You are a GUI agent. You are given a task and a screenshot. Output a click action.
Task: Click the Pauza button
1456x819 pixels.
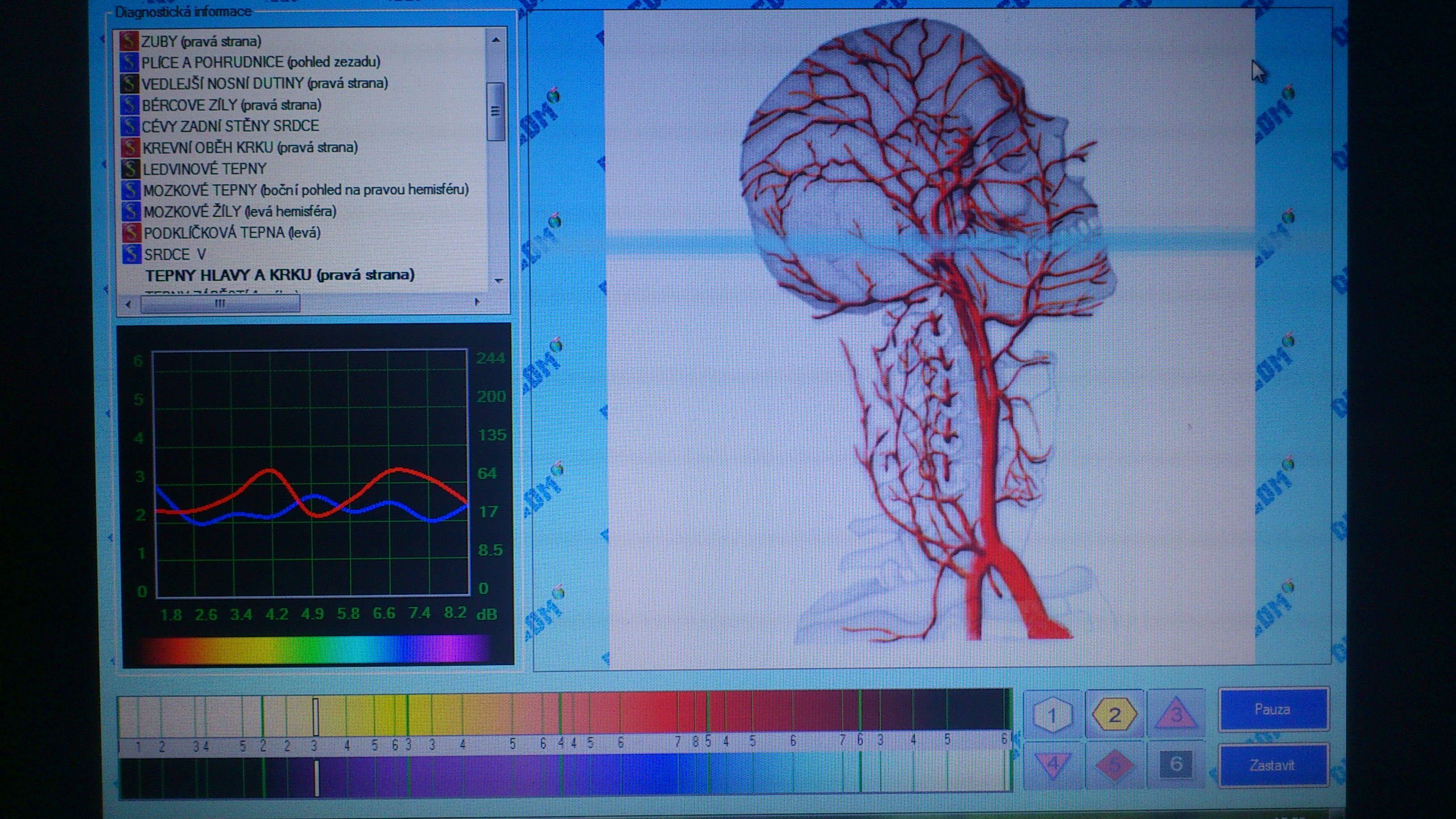pyautogui.click(x=1273, y=709)
